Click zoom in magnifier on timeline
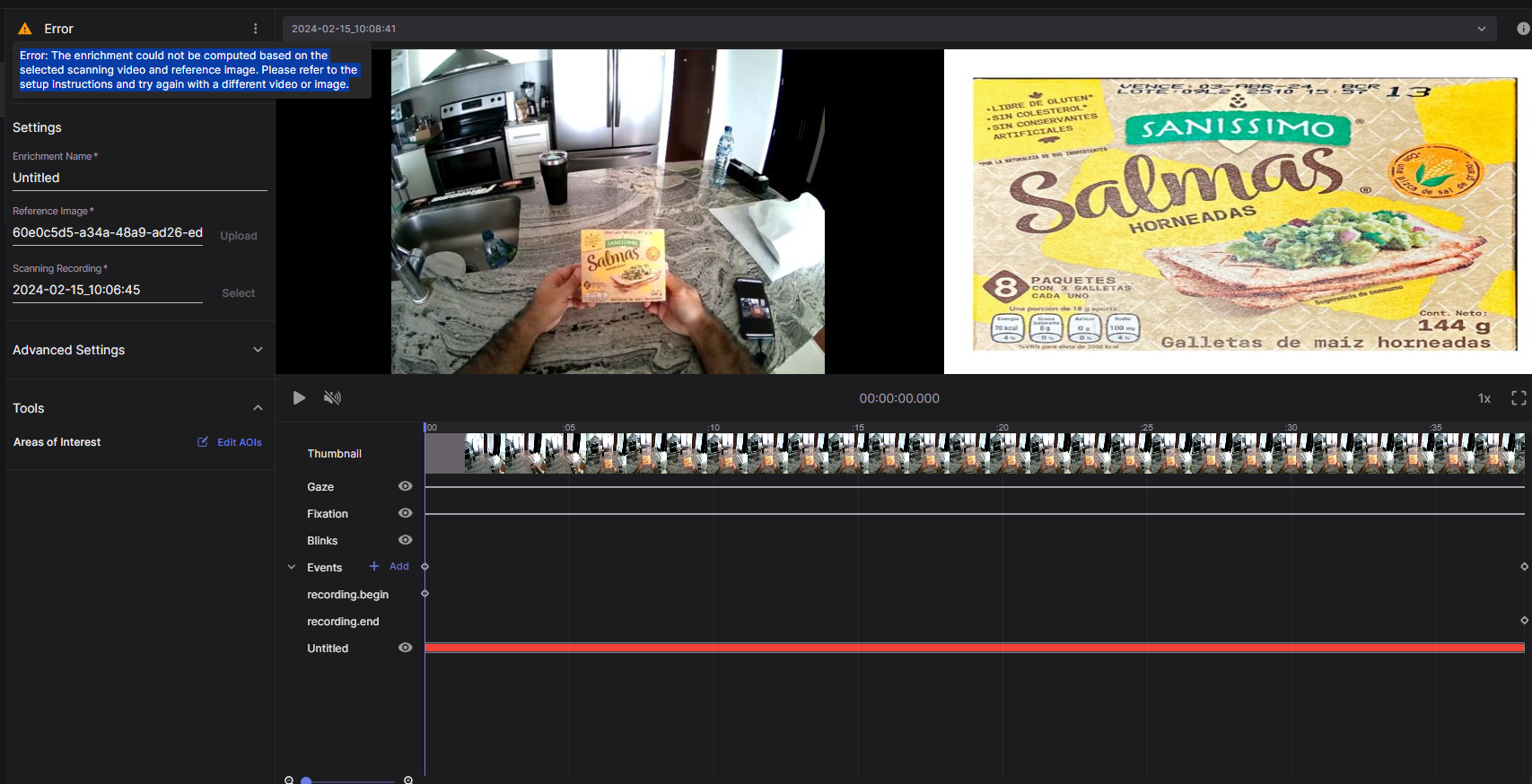Image resolution: width=1532 pixels, height=784 pixels. (408, 780)
